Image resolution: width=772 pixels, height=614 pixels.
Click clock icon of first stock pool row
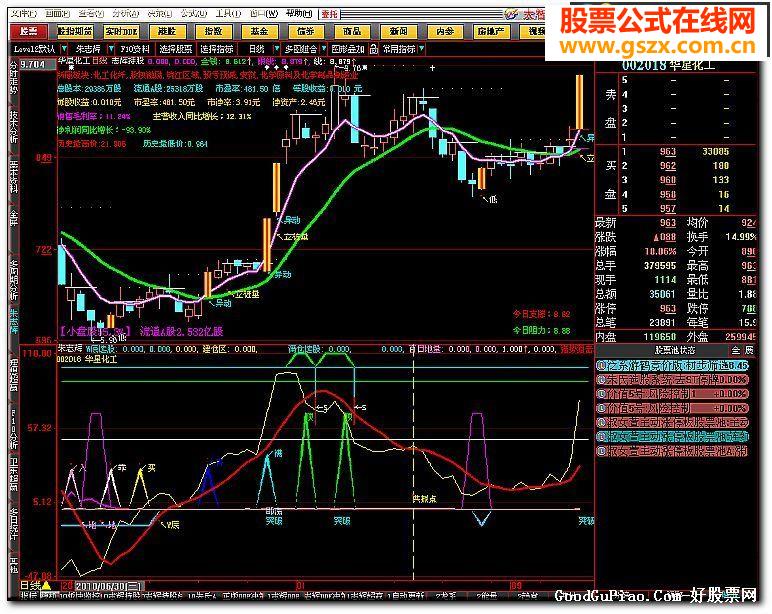coord(601,365)
